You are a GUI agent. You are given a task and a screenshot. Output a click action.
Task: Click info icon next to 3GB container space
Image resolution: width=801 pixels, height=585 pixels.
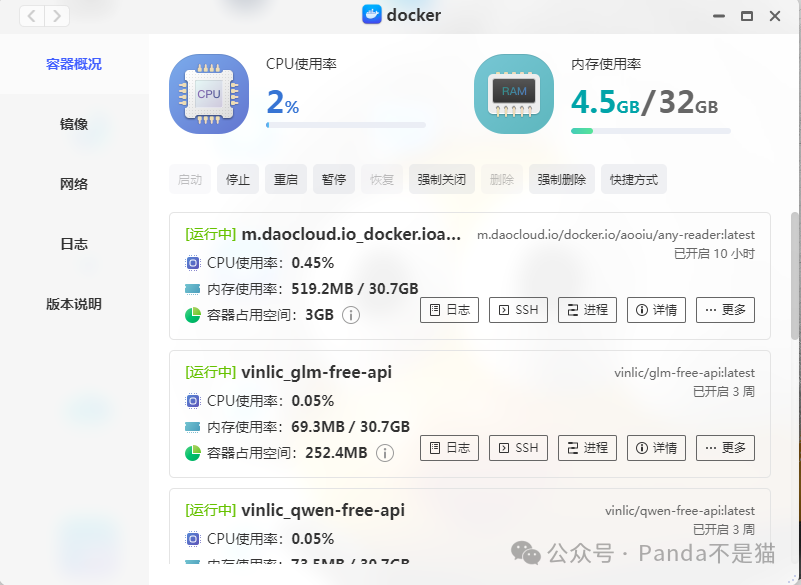351,315
